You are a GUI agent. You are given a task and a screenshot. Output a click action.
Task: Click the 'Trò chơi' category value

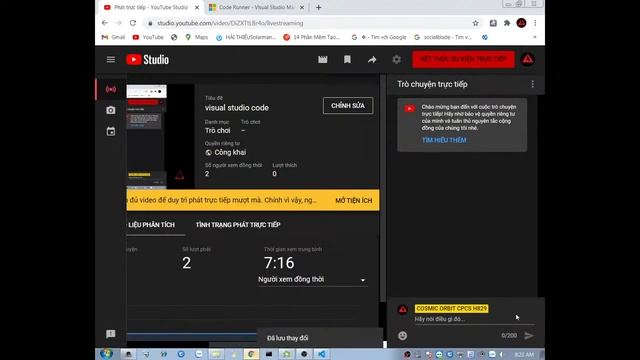[x=218, y=131]
